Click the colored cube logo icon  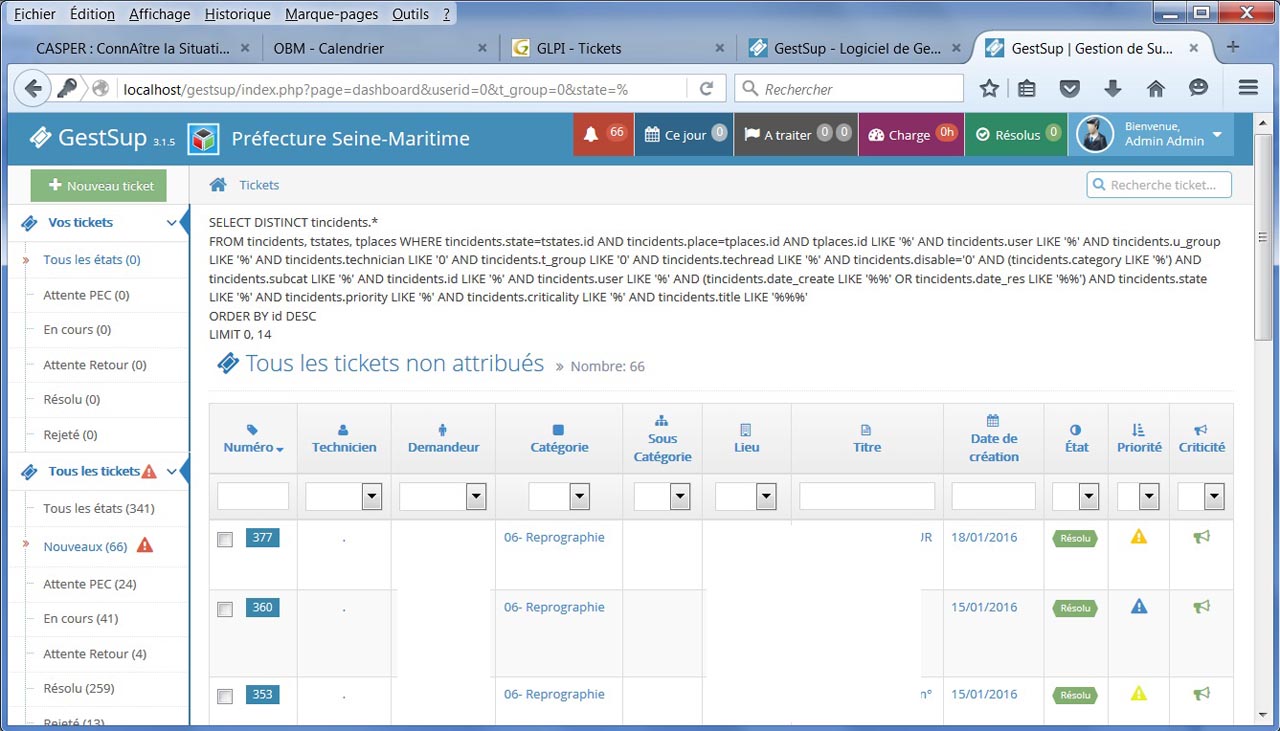coord(204,138)
